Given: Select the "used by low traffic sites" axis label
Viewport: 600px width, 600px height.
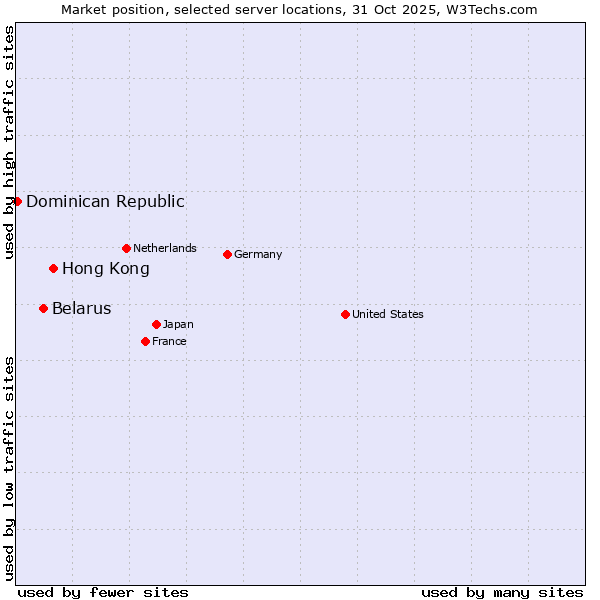Looking at the screenshot, I should click(x=9, y=467).
